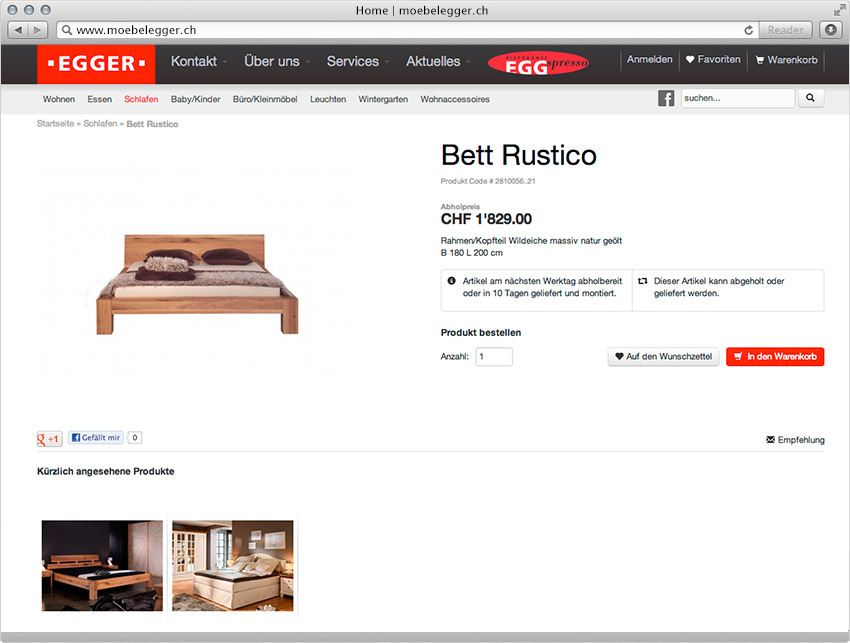Click the EGGspresso restaurant logo
850x643 pixels.
[539, 63]
